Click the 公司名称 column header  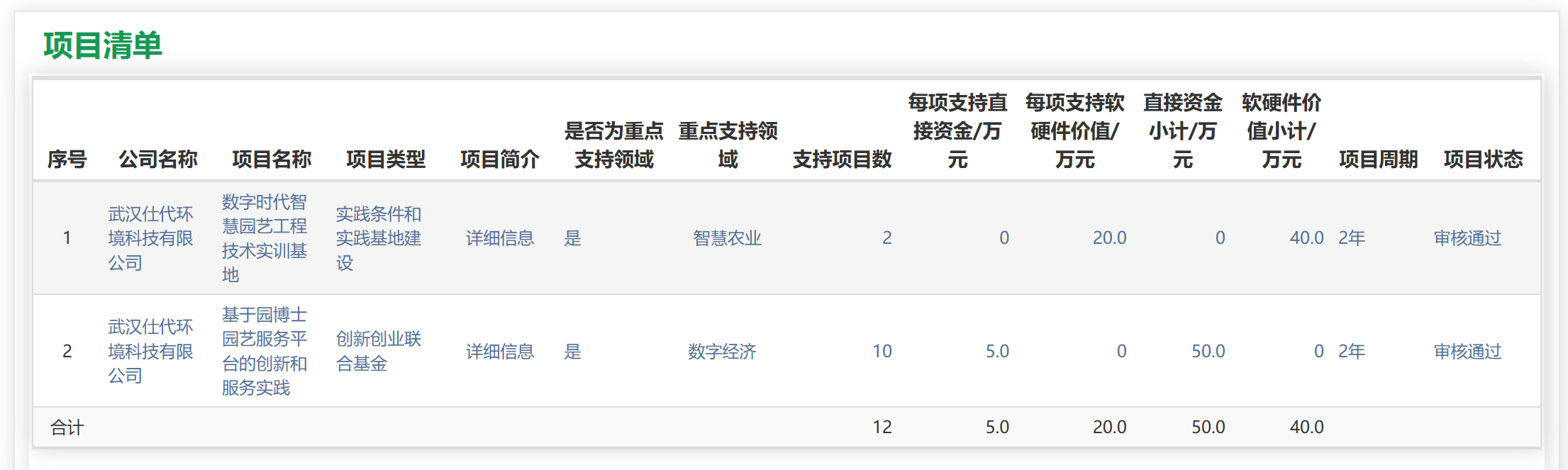tap(157, 160)
